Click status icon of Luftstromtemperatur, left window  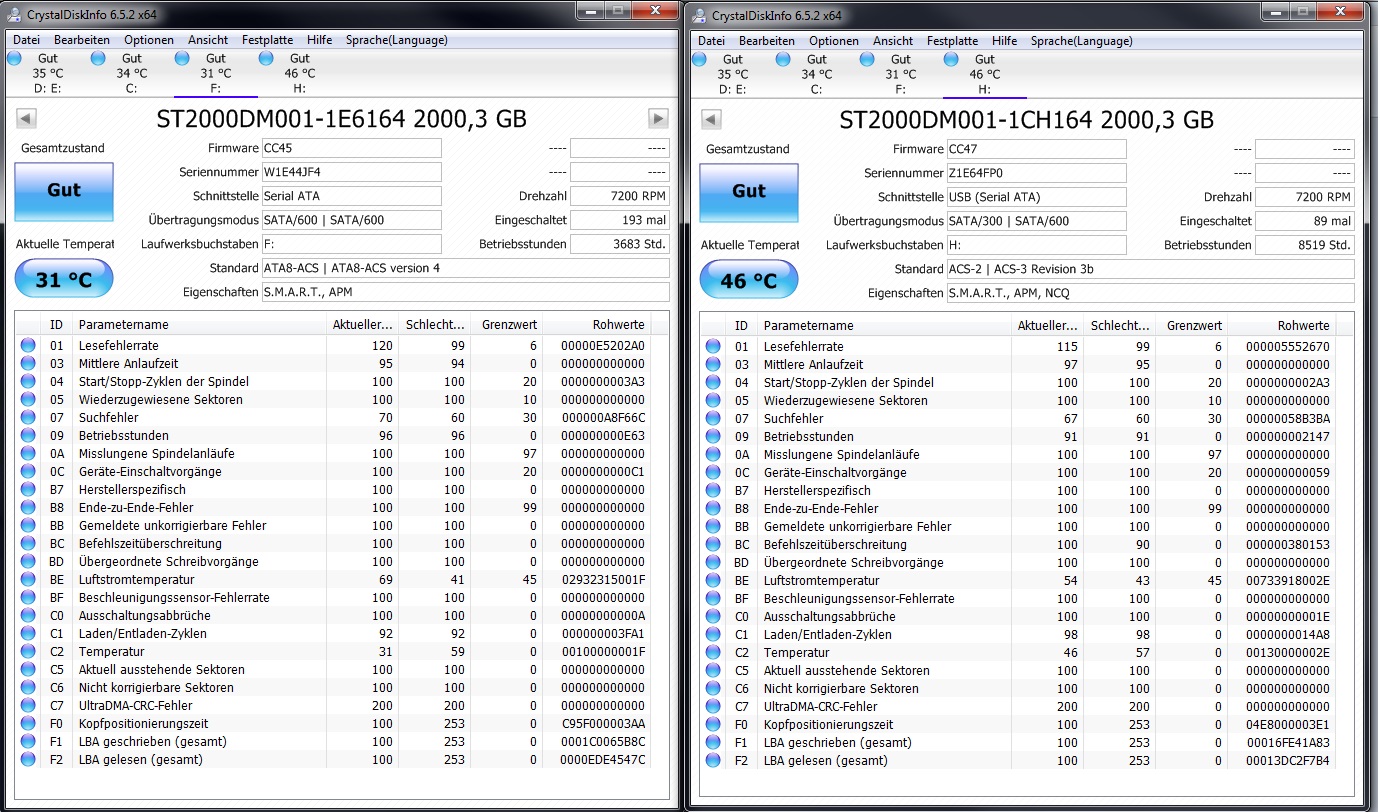tap(28, 579)
